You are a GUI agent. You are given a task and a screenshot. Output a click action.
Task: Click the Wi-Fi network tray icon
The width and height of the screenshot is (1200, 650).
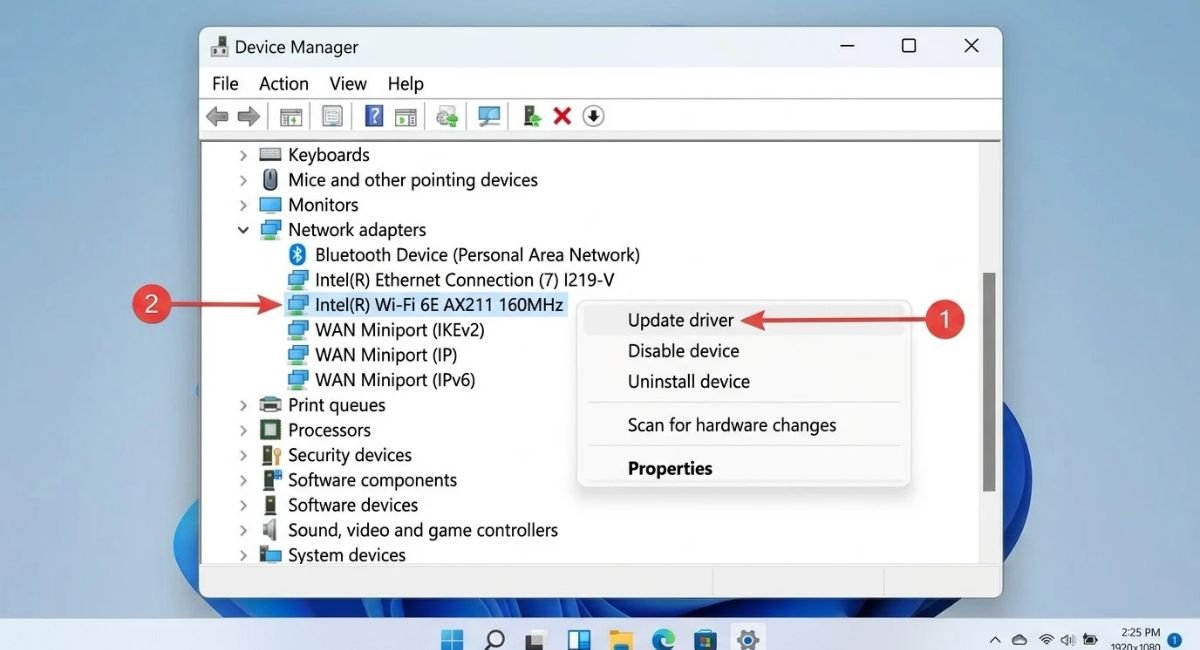(1046, 639)
